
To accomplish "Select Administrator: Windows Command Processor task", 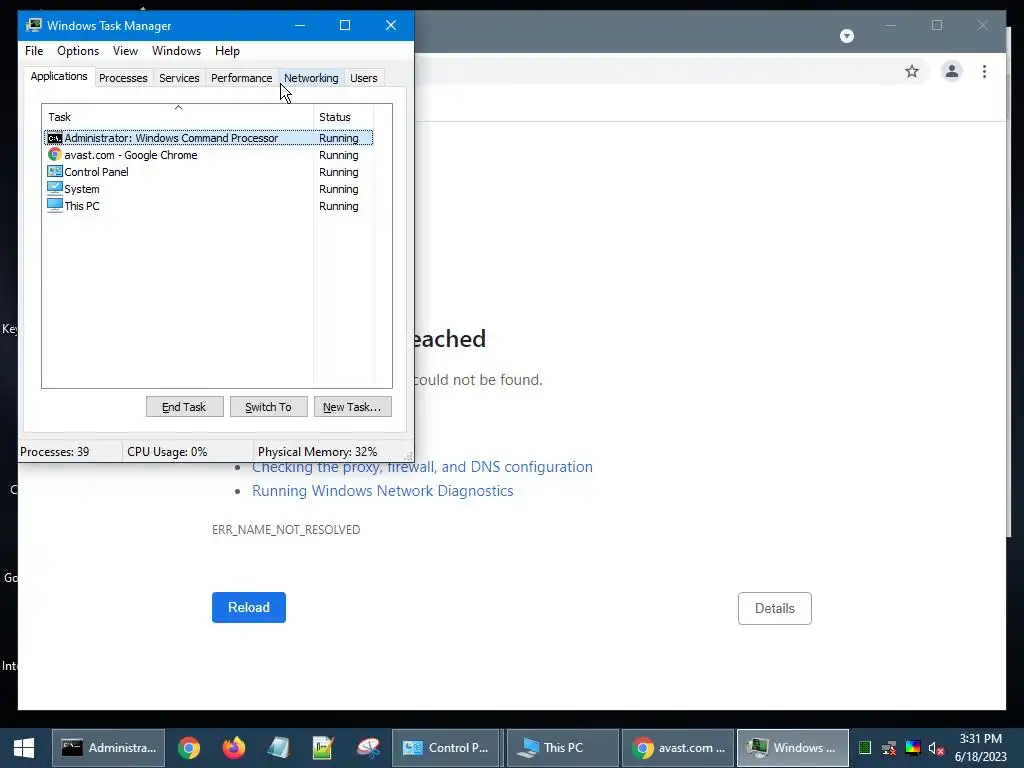I will pos(209,138).
